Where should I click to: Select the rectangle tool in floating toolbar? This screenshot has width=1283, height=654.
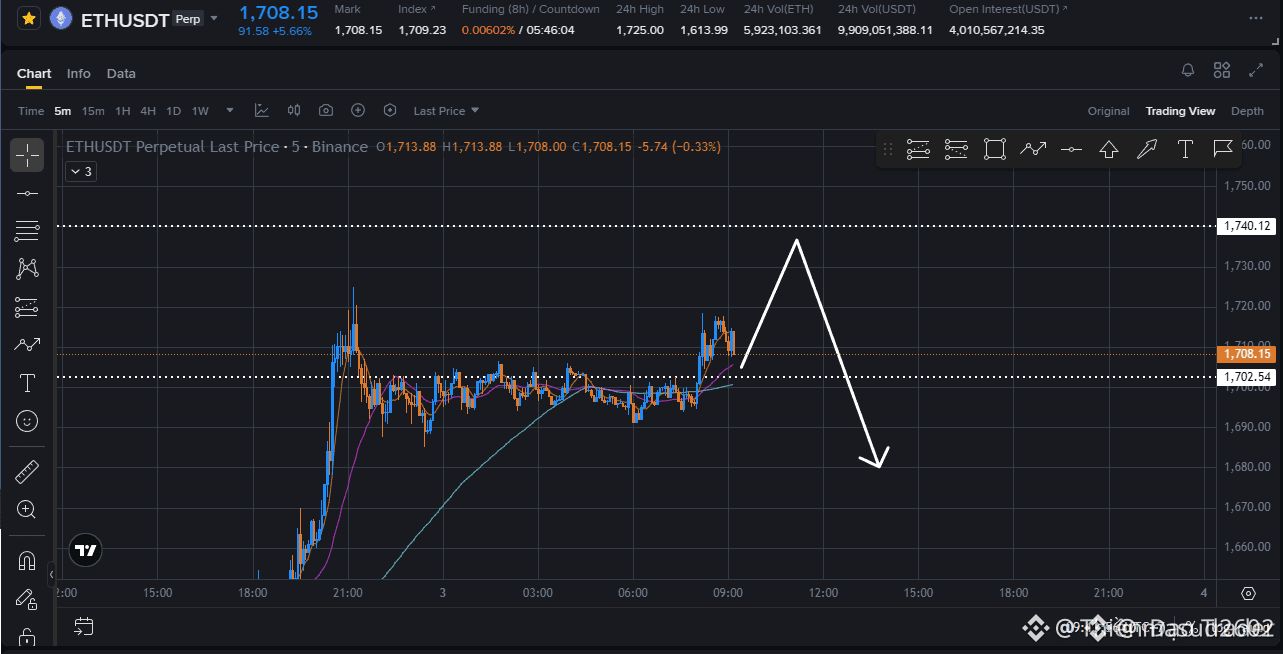click(x=994, y=150)
